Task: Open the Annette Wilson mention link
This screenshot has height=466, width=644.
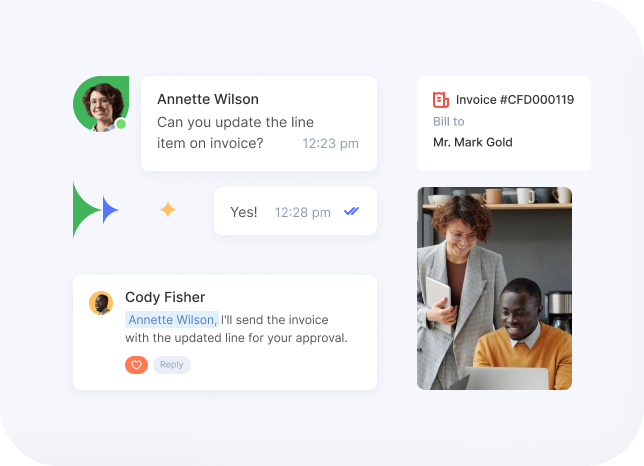Action: 171,320
